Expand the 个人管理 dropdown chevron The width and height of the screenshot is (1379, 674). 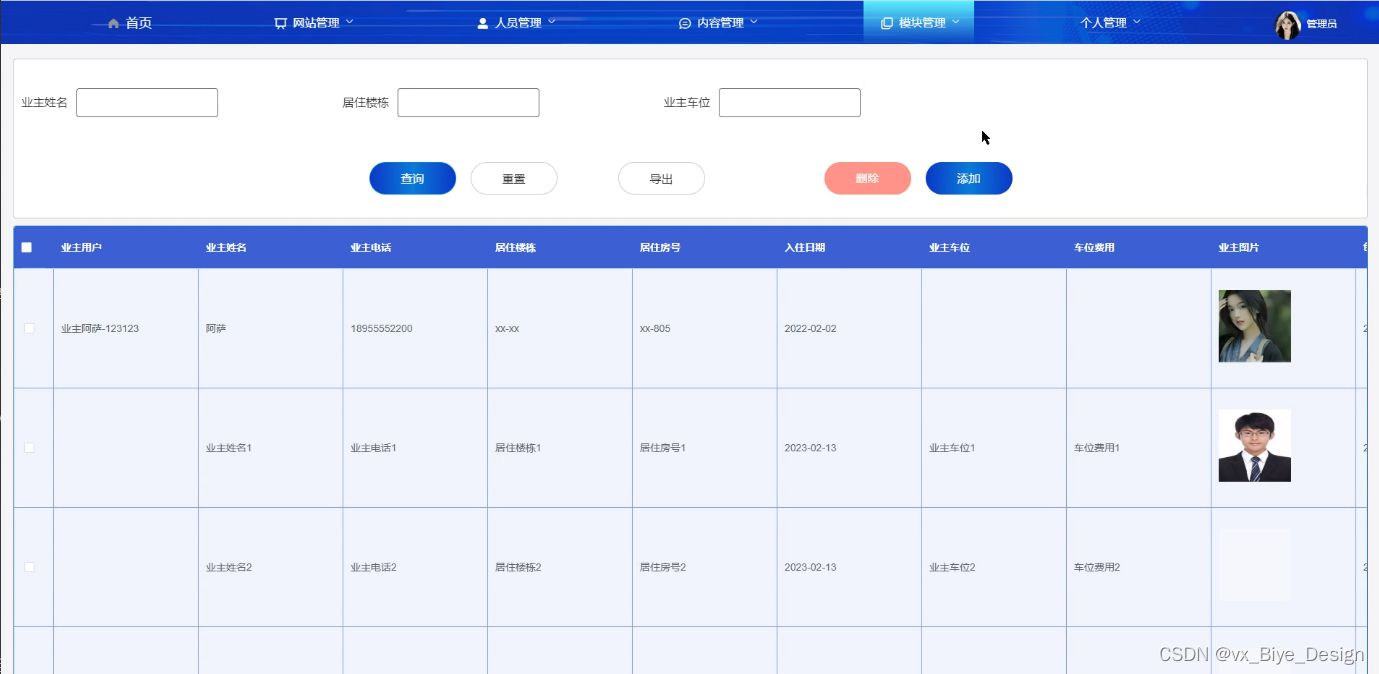tap(1136, 22)
